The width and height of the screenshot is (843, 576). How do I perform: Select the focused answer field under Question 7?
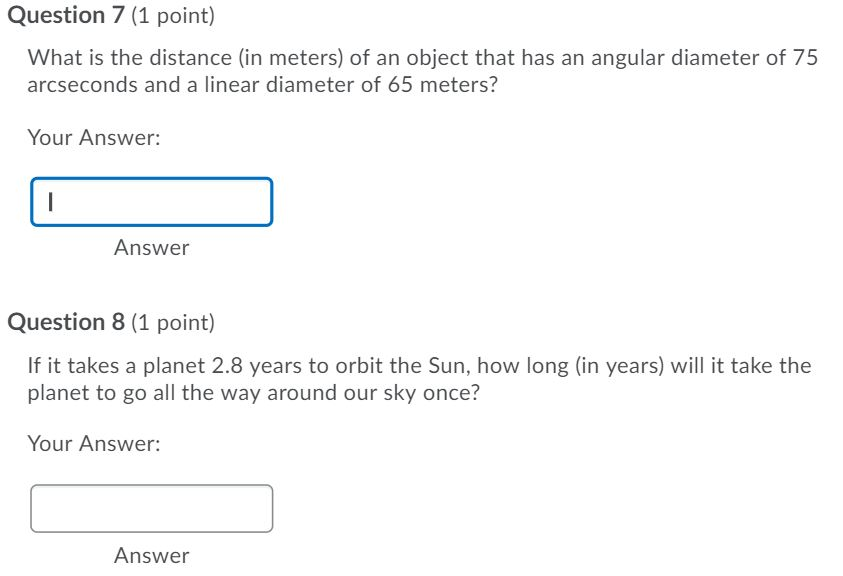[150, 202]
